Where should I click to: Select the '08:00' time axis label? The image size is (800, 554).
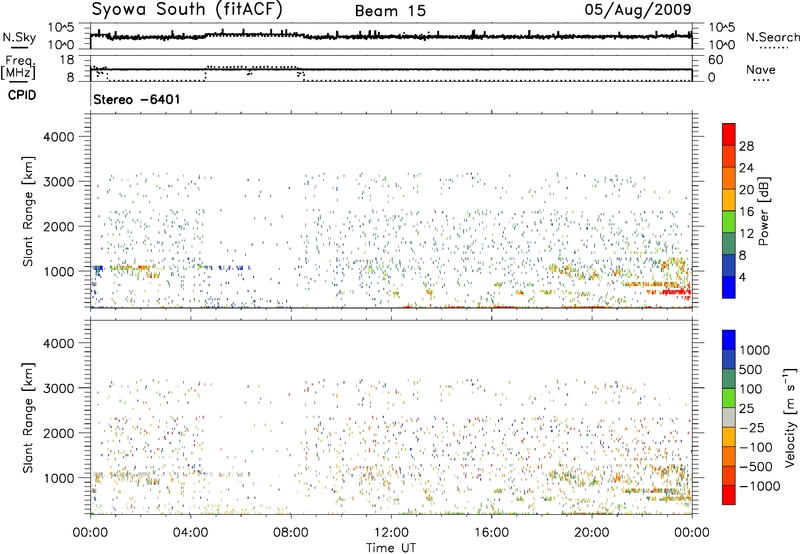tap(291, 533)
